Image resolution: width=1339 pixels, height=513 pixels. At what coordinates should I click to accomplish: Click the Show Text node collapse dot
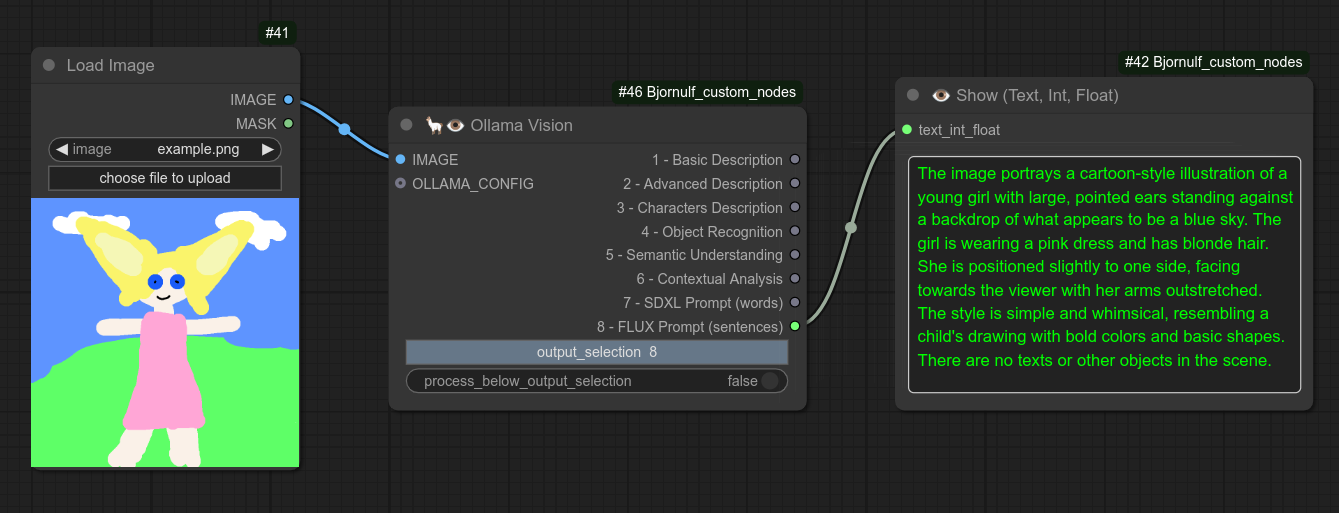(912, 96)
